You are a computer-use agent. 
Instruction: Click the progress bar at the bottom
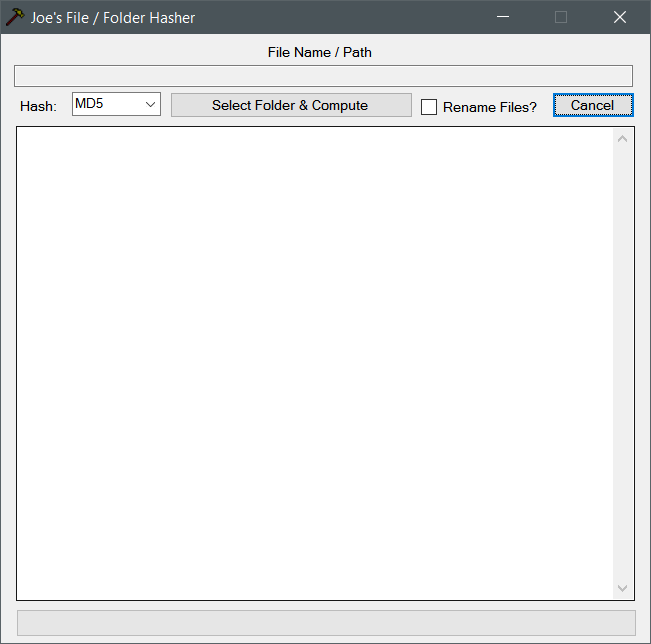tap(326, 623)
